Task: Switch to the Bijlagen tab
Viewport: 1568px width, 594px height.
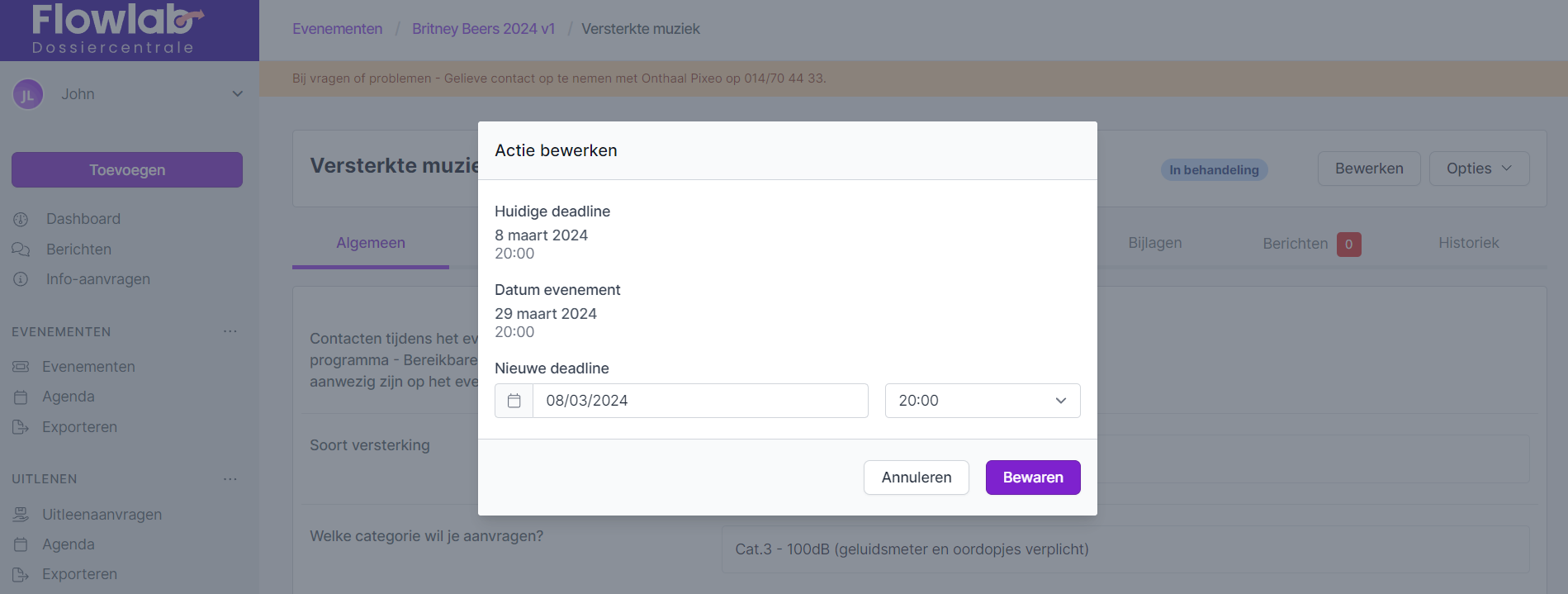Action: point(1154,243)
